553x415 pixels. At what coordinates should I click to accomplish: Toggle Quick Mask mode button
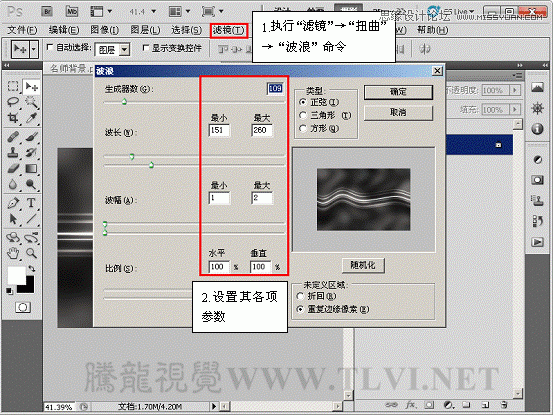click(23, 307)
